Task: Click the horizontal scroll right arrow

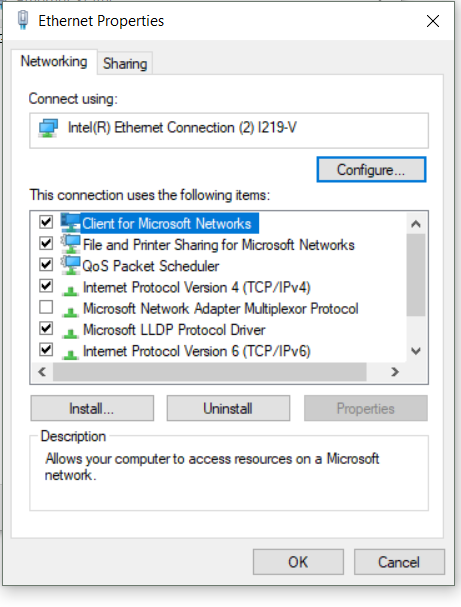Action: 394,372
